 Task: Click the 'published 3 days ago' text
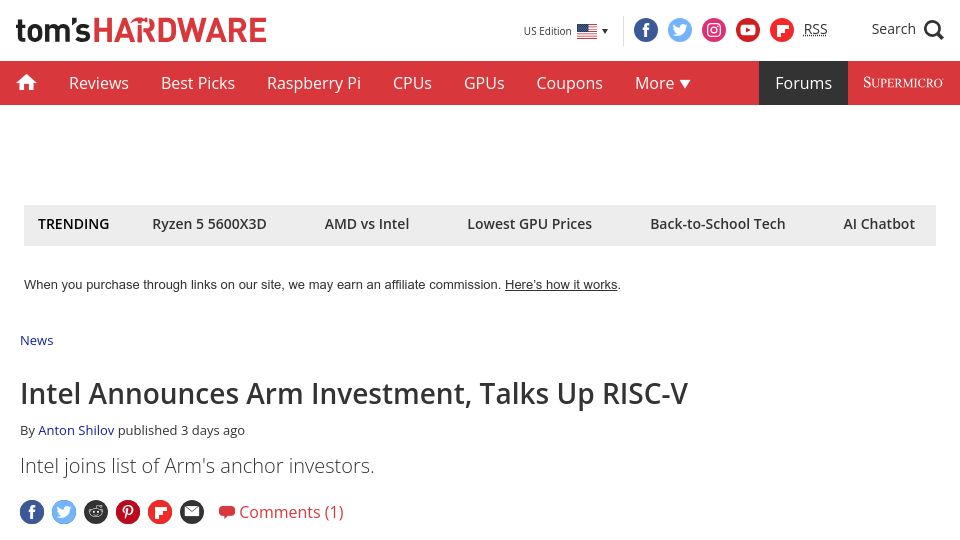click(x=181, y=430)
